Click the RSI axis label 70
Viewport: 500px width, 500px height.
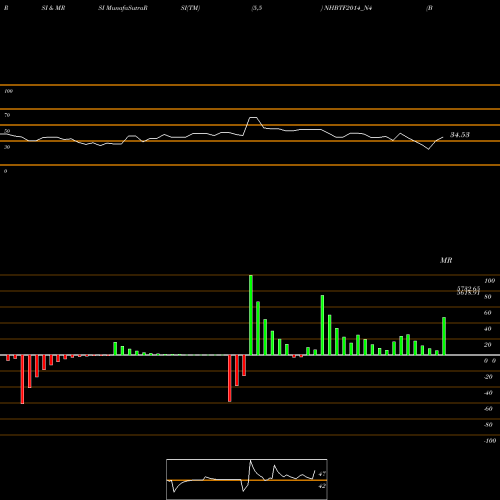click(7, 115)
